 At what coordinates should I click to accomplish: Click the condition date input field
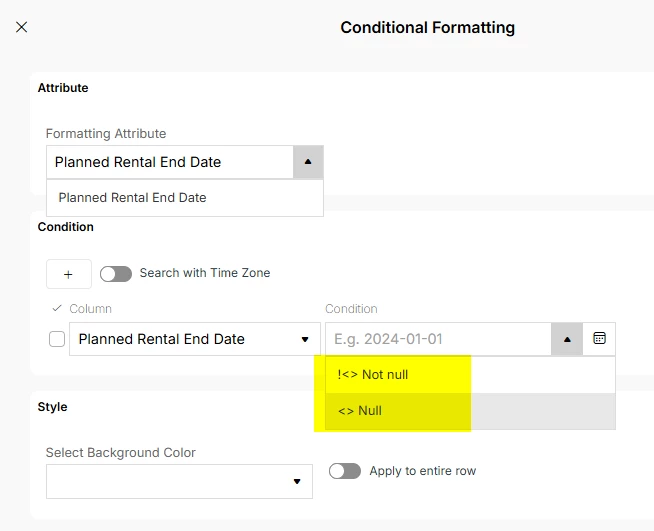(437, 339)
